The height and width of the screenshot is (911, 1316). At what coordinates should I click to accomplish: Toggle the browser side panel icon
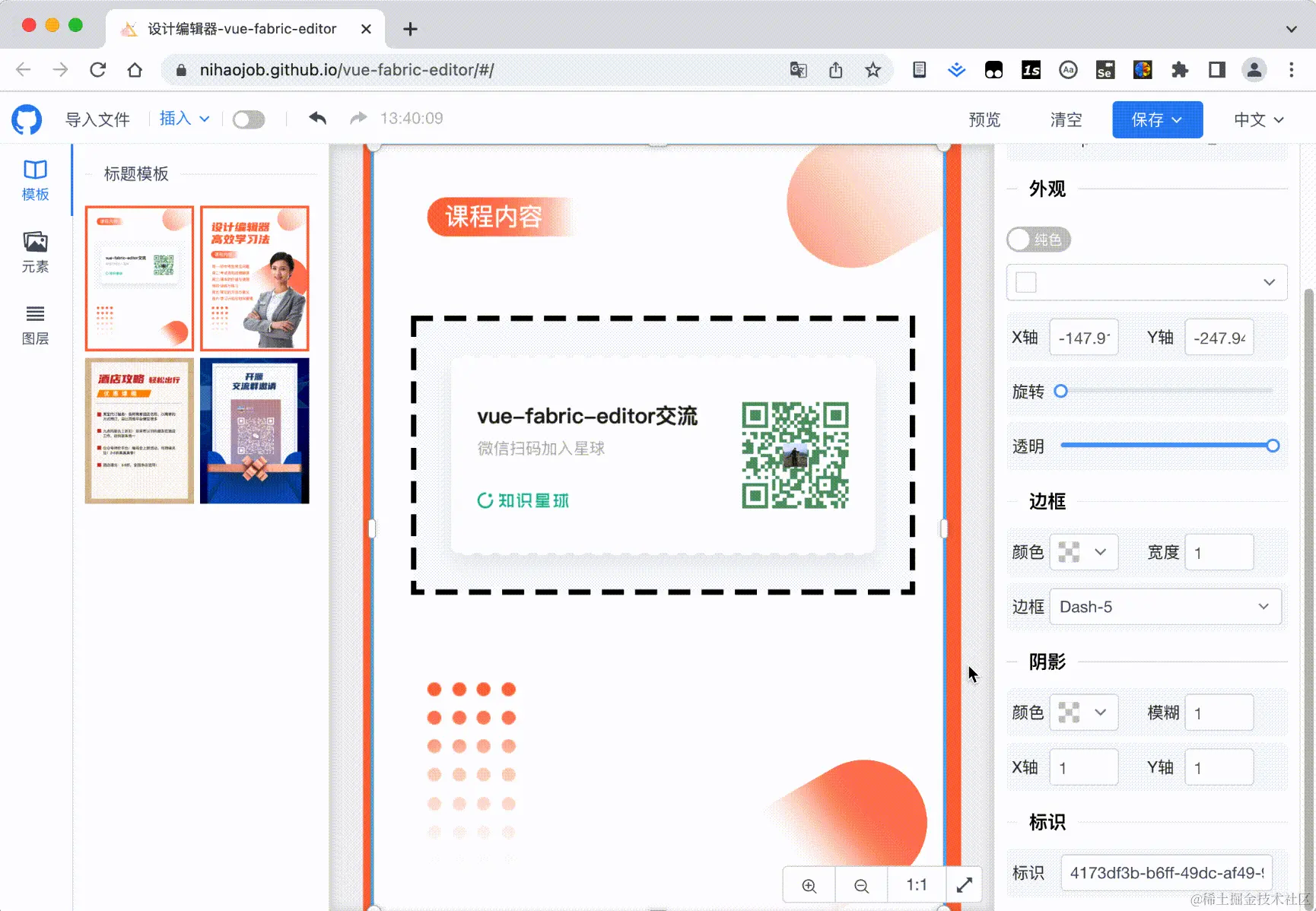click(x=1217, y=70)
